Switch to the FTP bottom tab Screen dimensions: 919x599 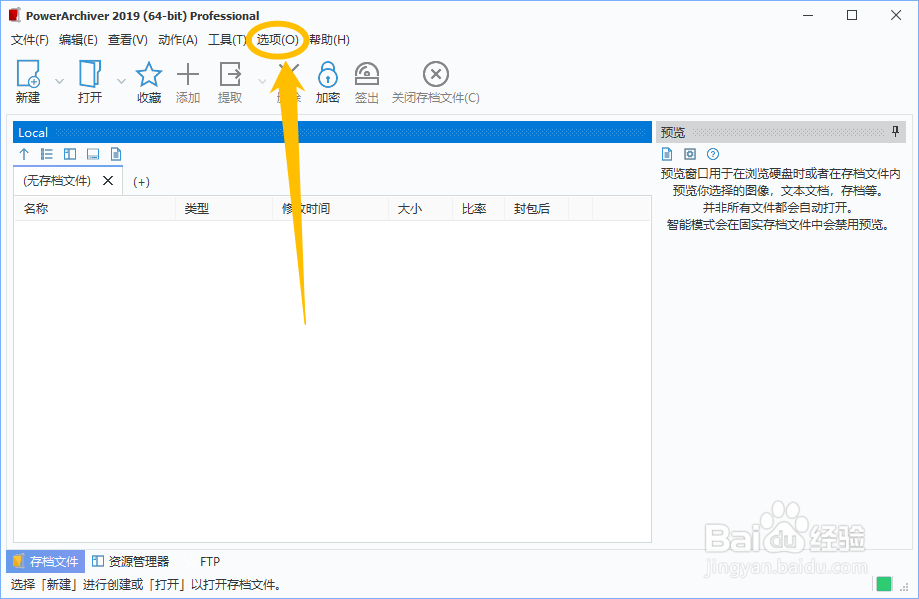(209, 561)
